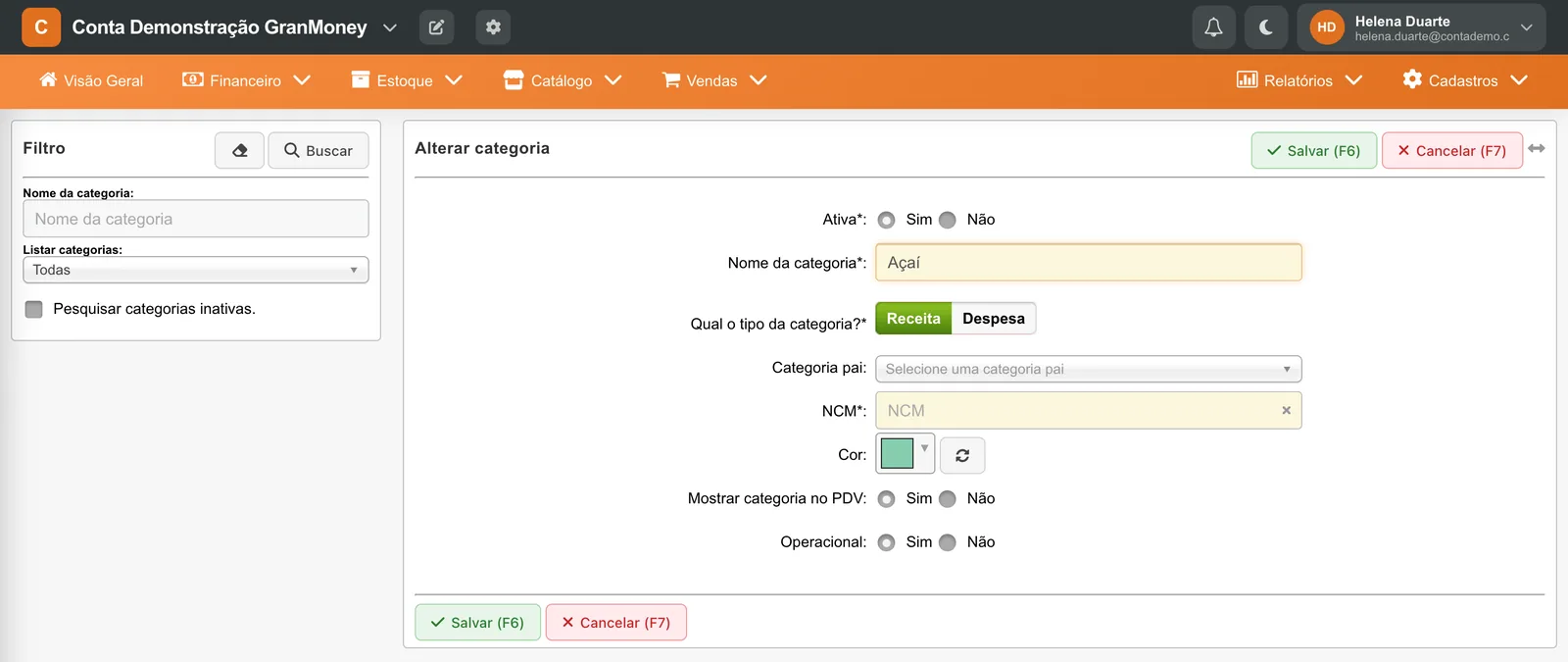Click the orange C account logo
1568x662 pixels.
click(x=41, y=27)
